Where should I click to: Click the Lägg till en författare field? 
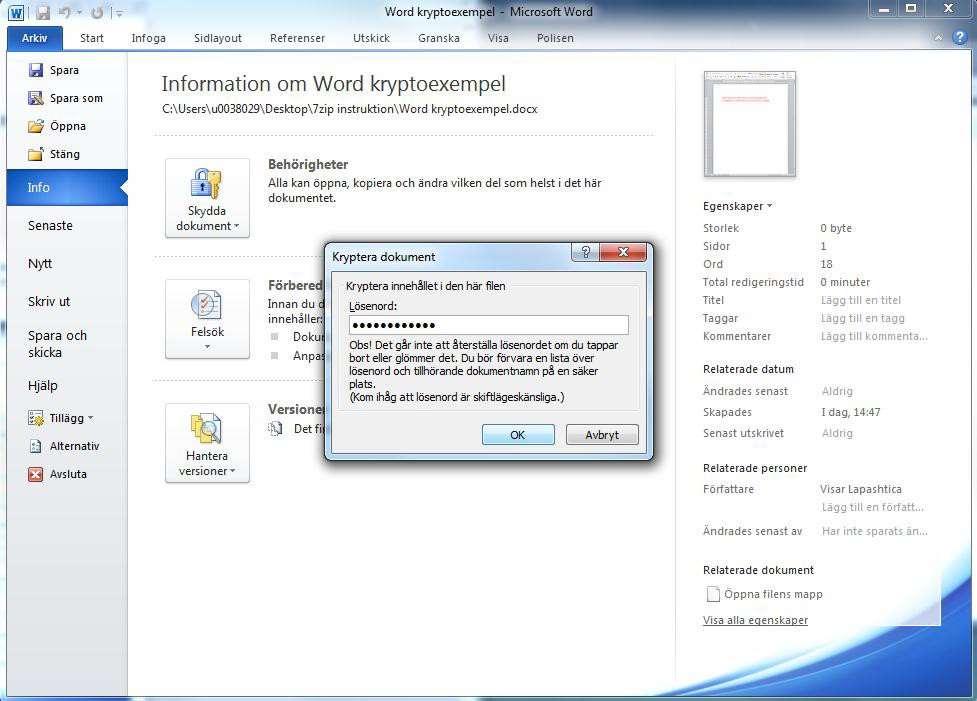click(873, 507)
